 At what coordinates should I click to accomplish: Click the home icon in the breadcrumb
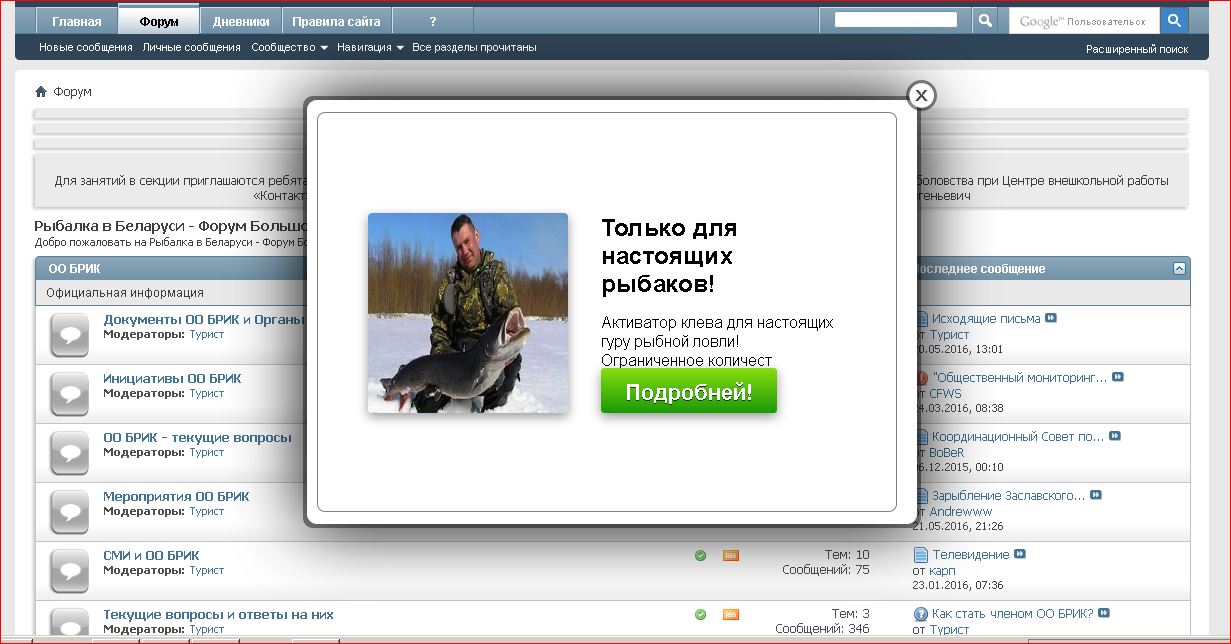41,92
